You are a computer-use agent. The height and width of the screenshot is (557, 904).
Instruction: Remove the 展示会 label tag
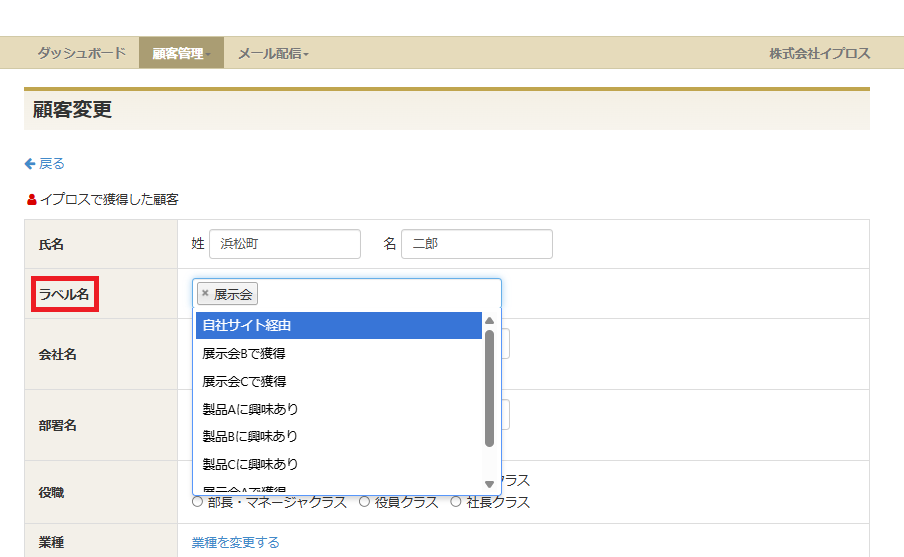206,294
